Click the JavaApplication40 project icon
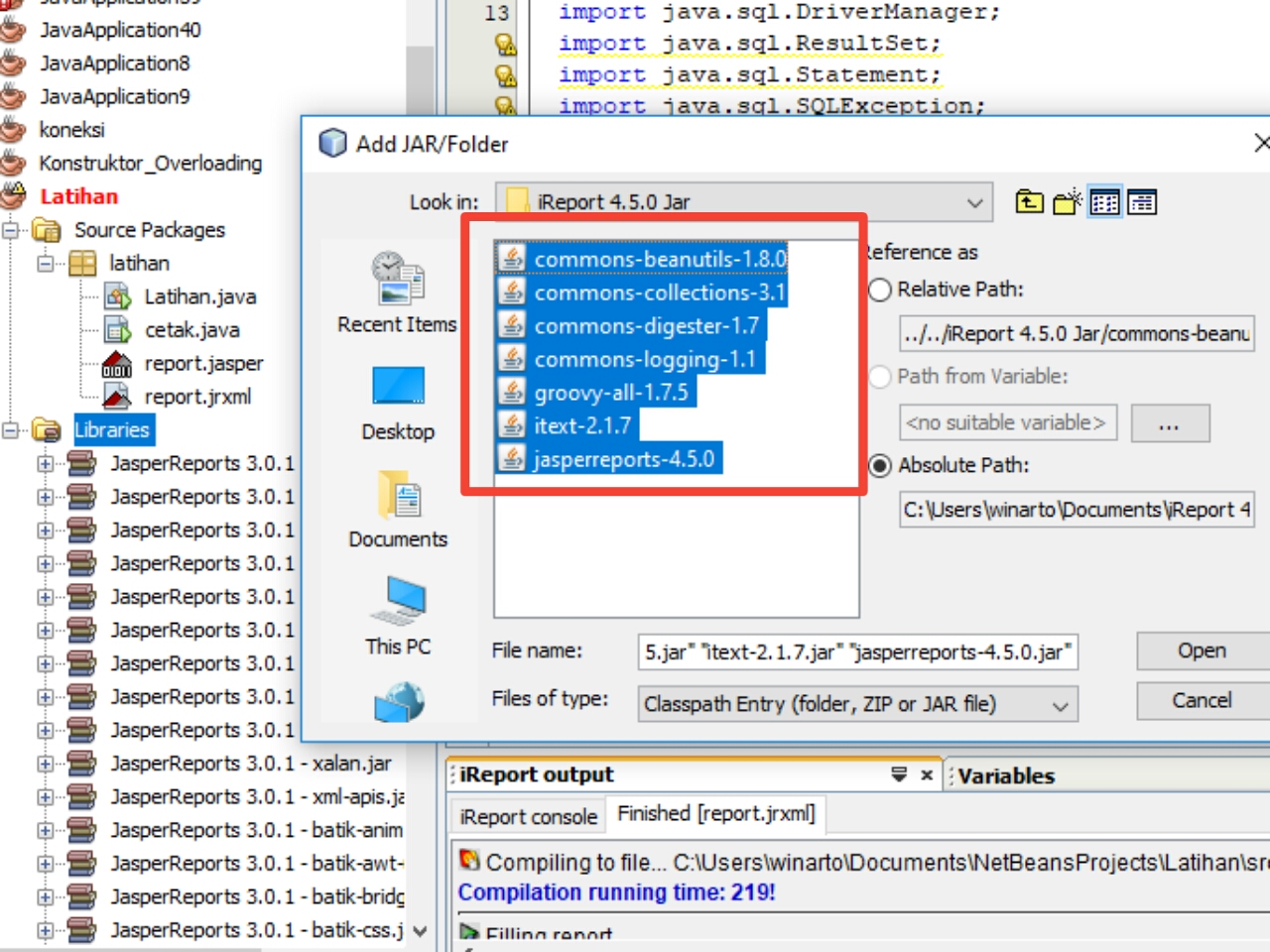Screen dimensions: 1270x952 13,30
